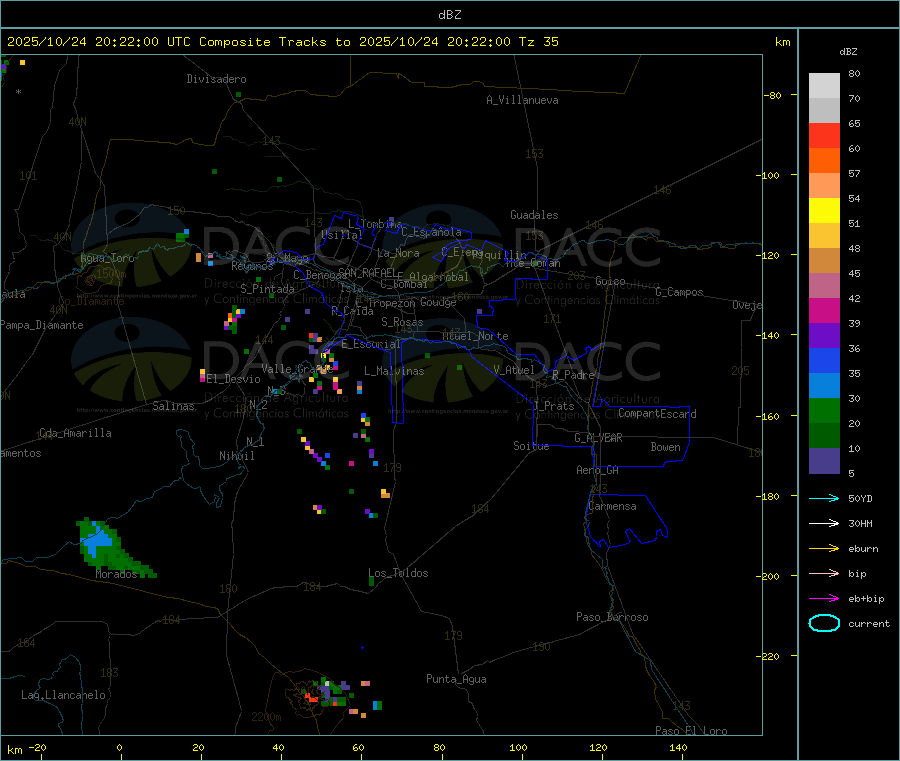Click the R_Padre map label
Screen dimensions: 900x761
(573, 375)
